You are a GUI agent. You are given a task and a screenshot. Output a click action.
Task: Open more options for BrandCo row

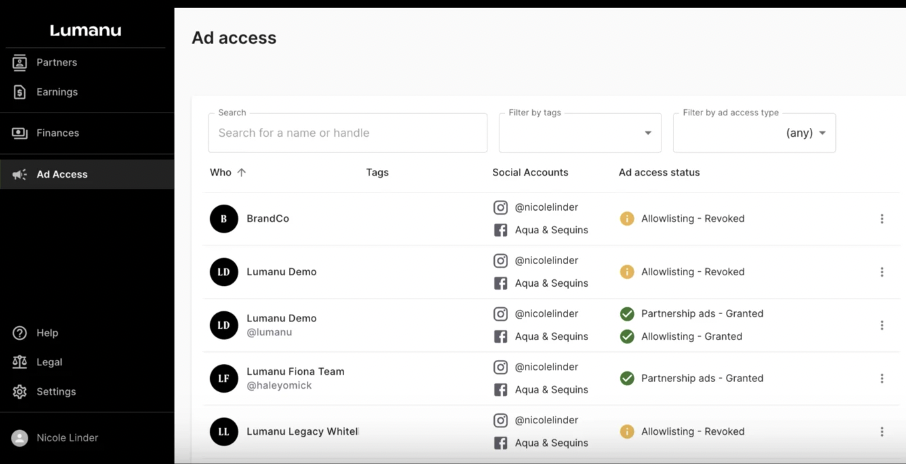click(881, 219)
